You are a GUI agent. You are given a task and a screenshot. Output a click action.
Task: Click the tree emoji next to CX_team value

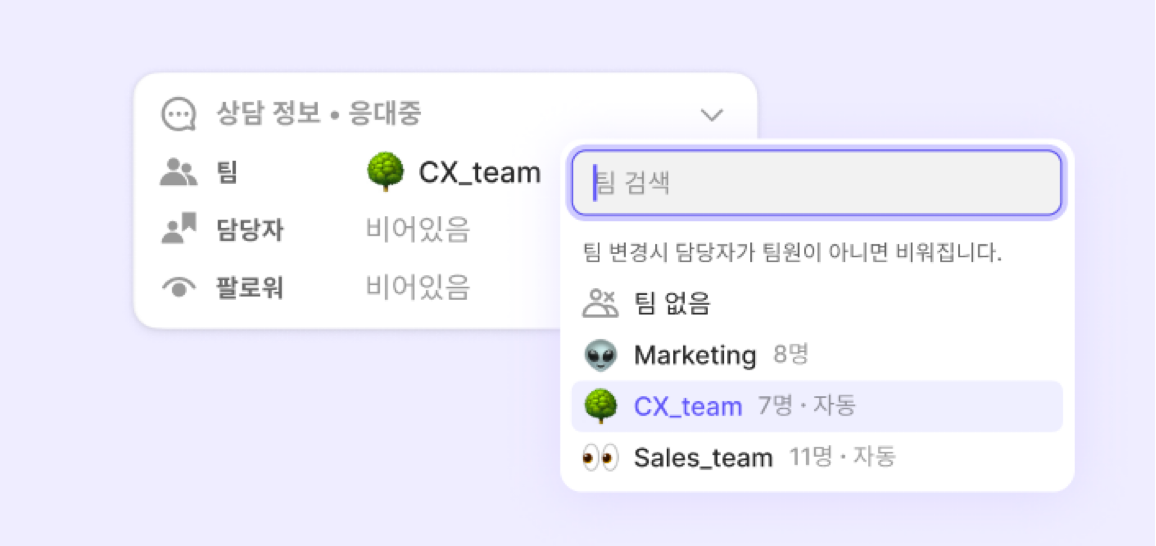[x=386, y=172]
